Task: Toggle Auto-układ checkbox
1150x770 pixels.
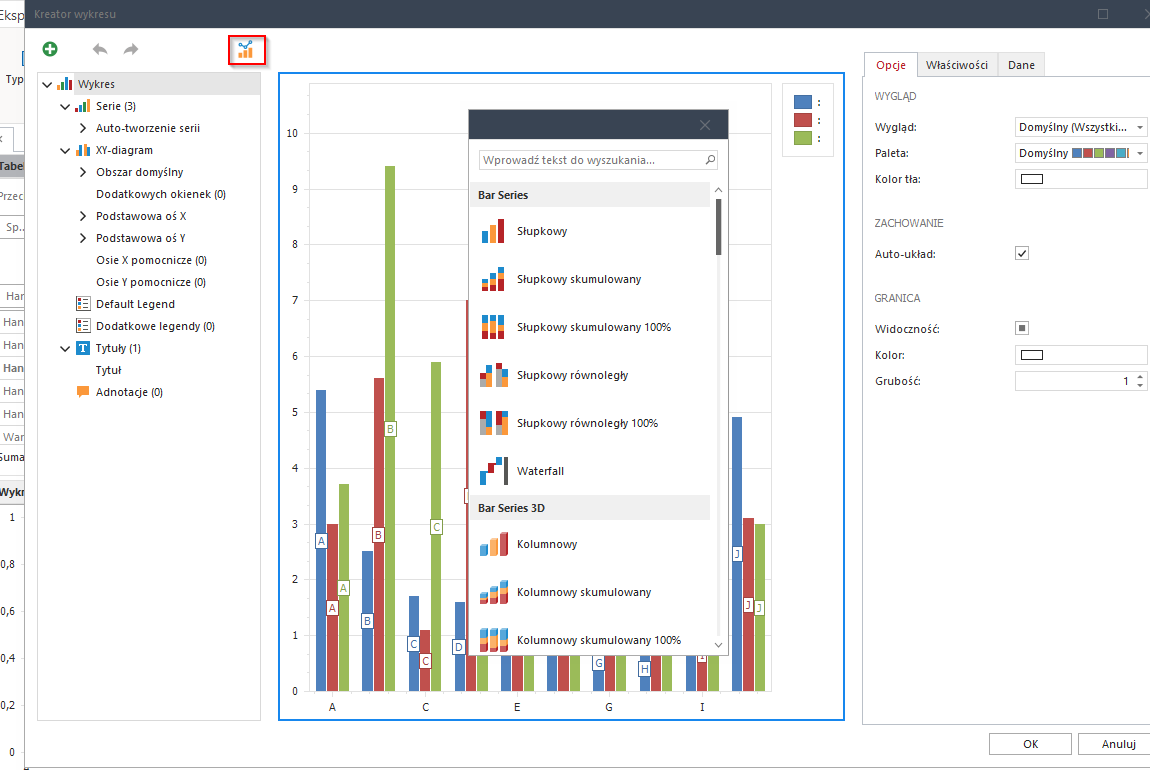Action: coord(1022,253)
